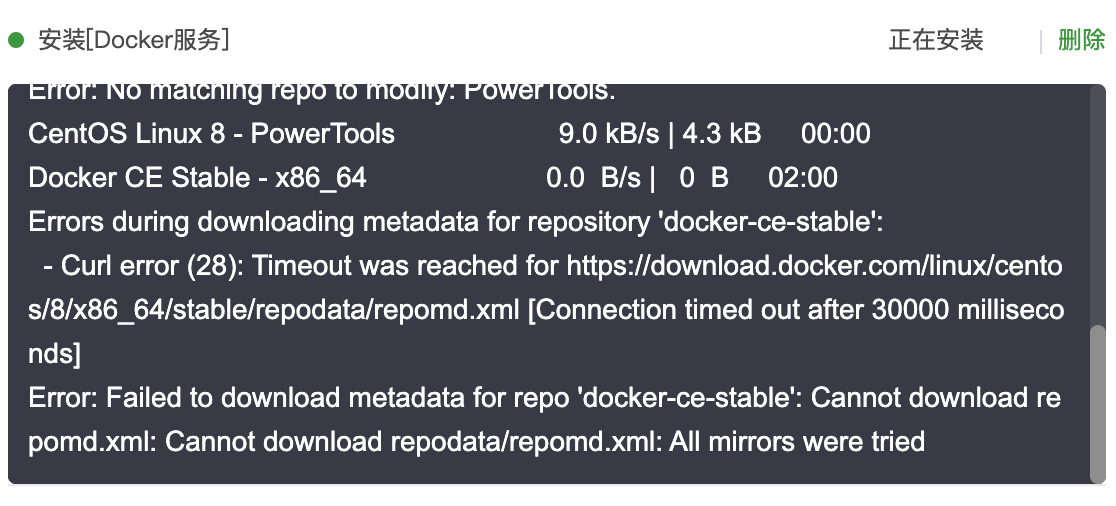Image resolution: width=1116 pixels, height=506 pixels.
Task: Click the download.docker.com URL in the log
Action: click(x=815, y=266)
